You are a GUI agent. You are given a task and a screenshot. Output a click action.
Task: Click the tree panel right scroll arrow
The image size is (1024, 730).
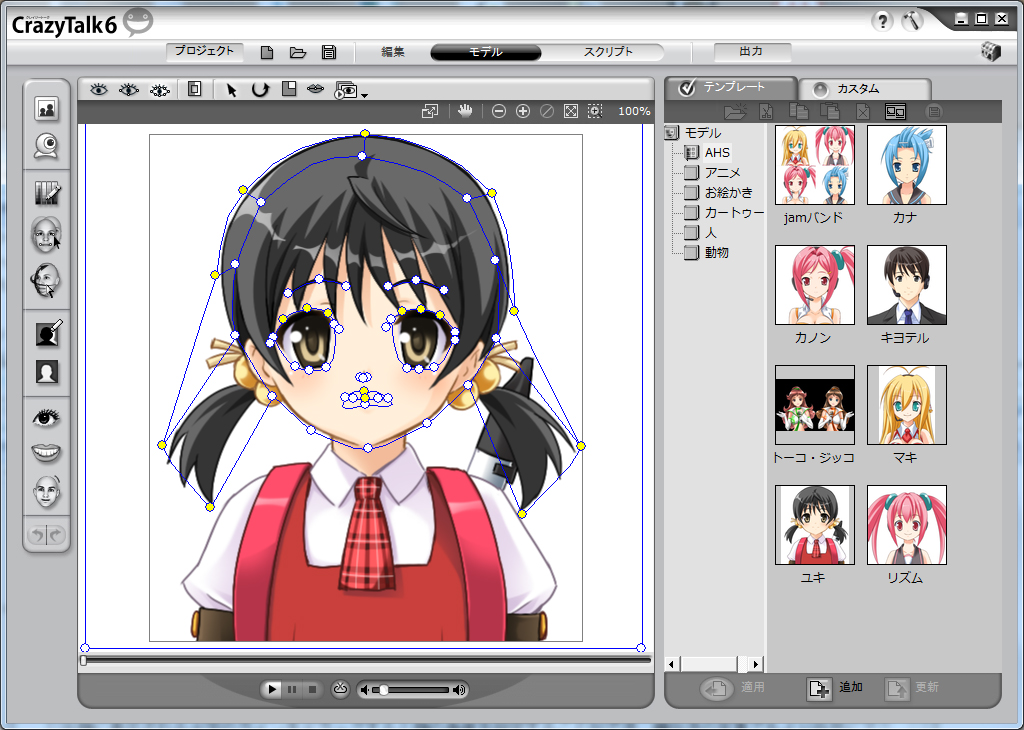[x=756, y=665]
